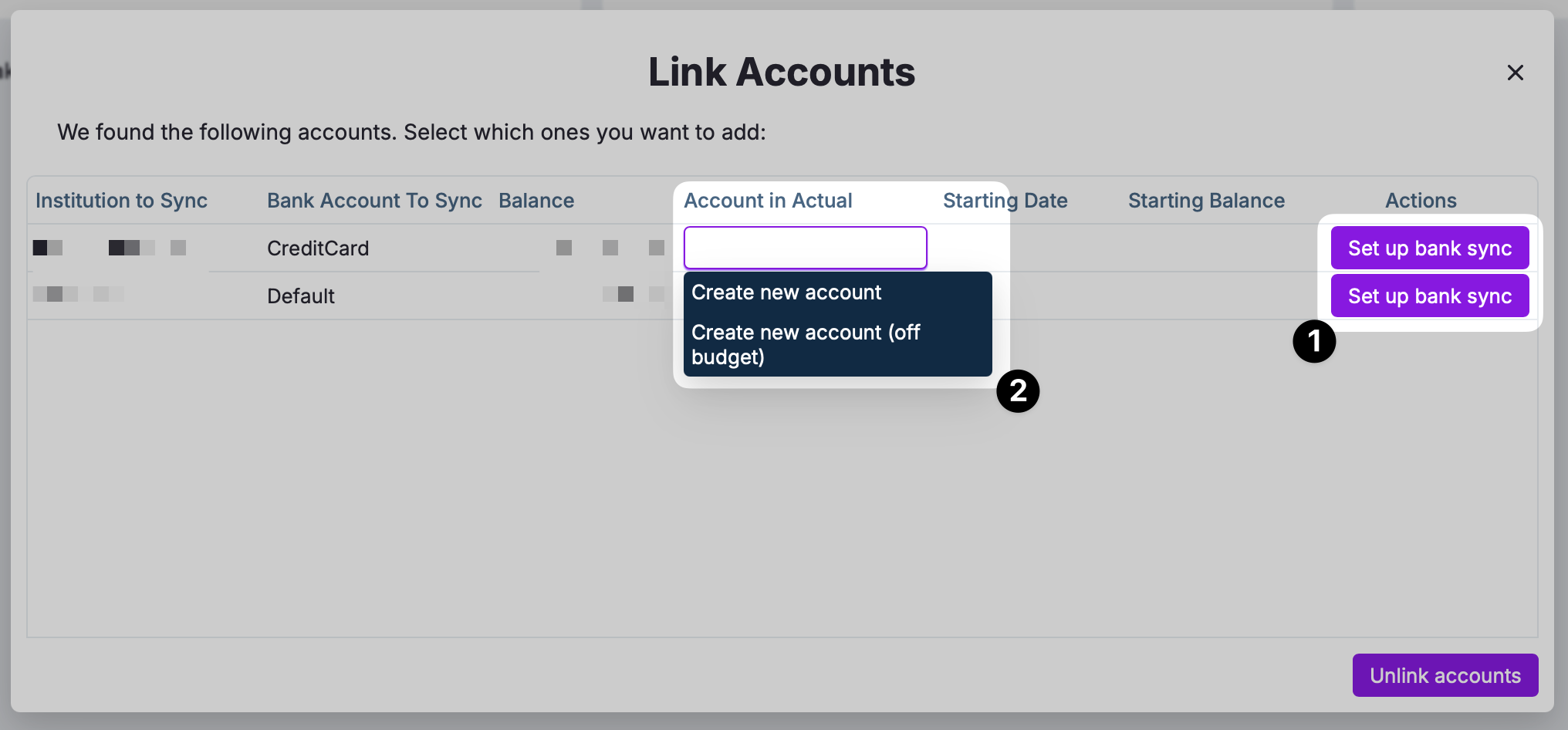
Task: Click the Actions column header
Action: (1421, 201)
